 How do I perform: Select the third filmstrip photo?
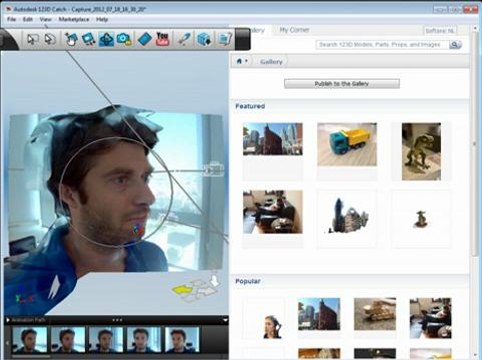click(x=106, y=339)
